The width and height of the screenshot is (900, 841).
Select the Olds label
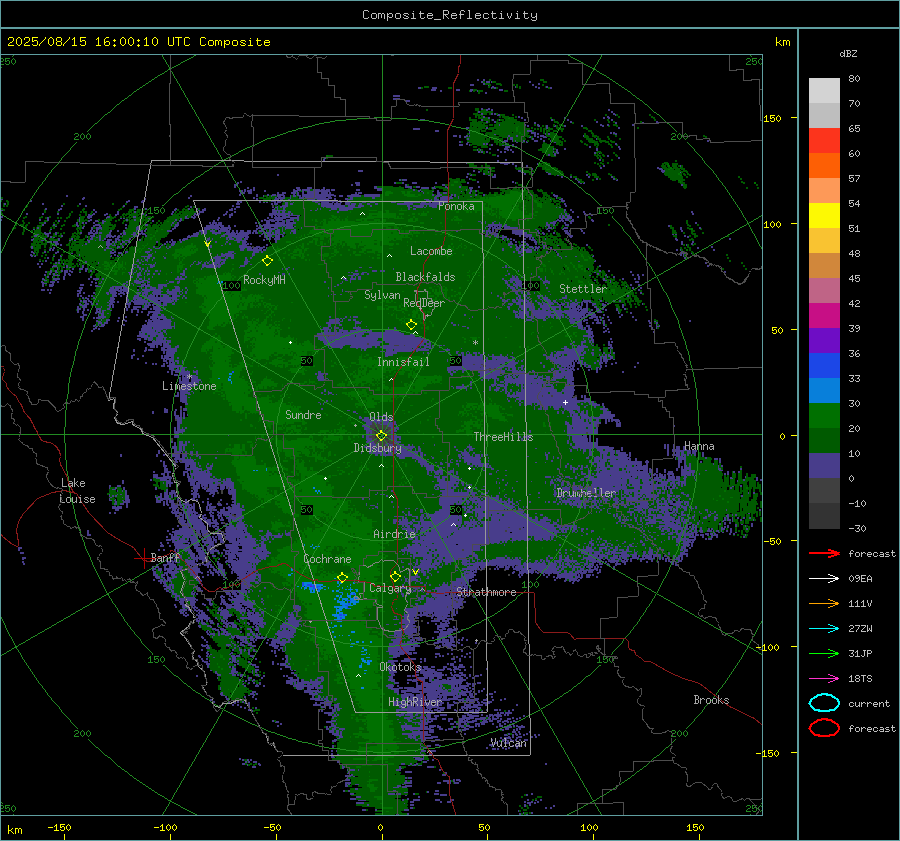381,417
